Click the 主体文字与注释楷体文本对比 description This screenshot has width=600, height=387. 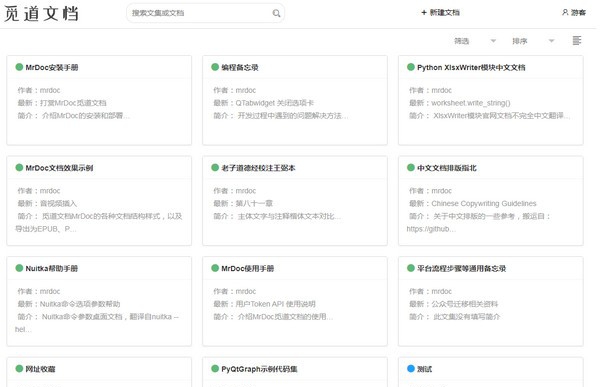(x=289, y=216)
